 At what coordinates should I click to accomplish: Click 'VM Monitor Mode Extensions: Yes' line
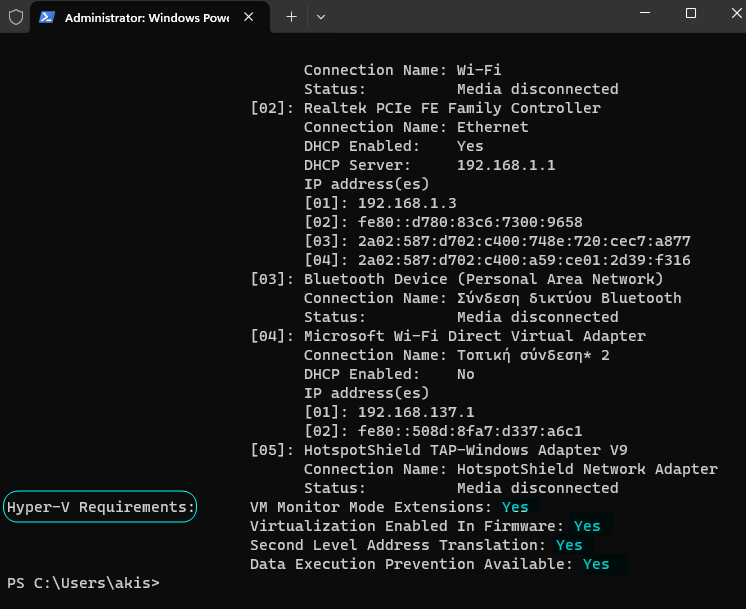(389, 507)
